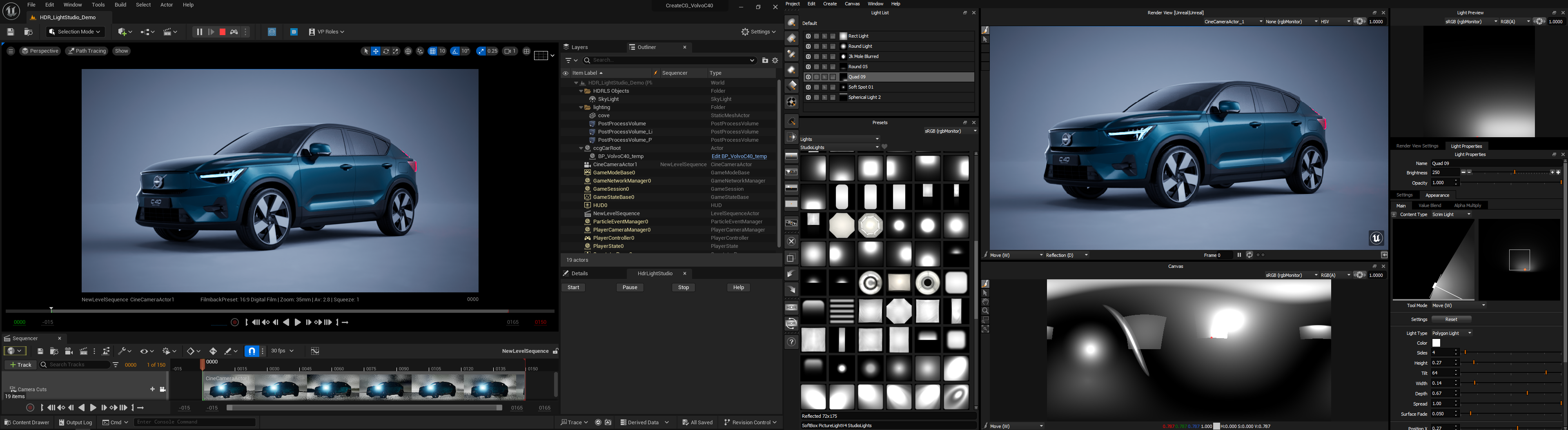1568x430 pixels.
Task: Click the red Stop simulation button
Action: point(223,32)
